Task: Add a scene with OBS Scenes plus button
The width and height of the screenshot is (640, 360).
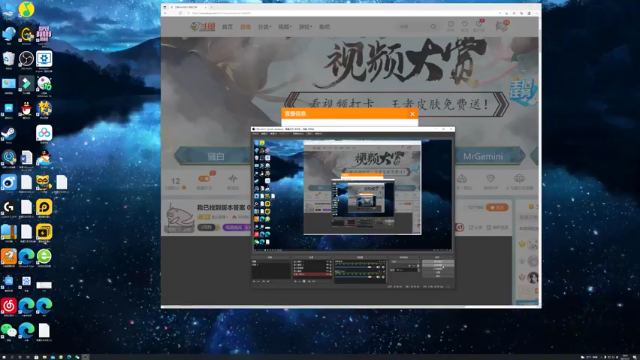Action: (254, 281)
